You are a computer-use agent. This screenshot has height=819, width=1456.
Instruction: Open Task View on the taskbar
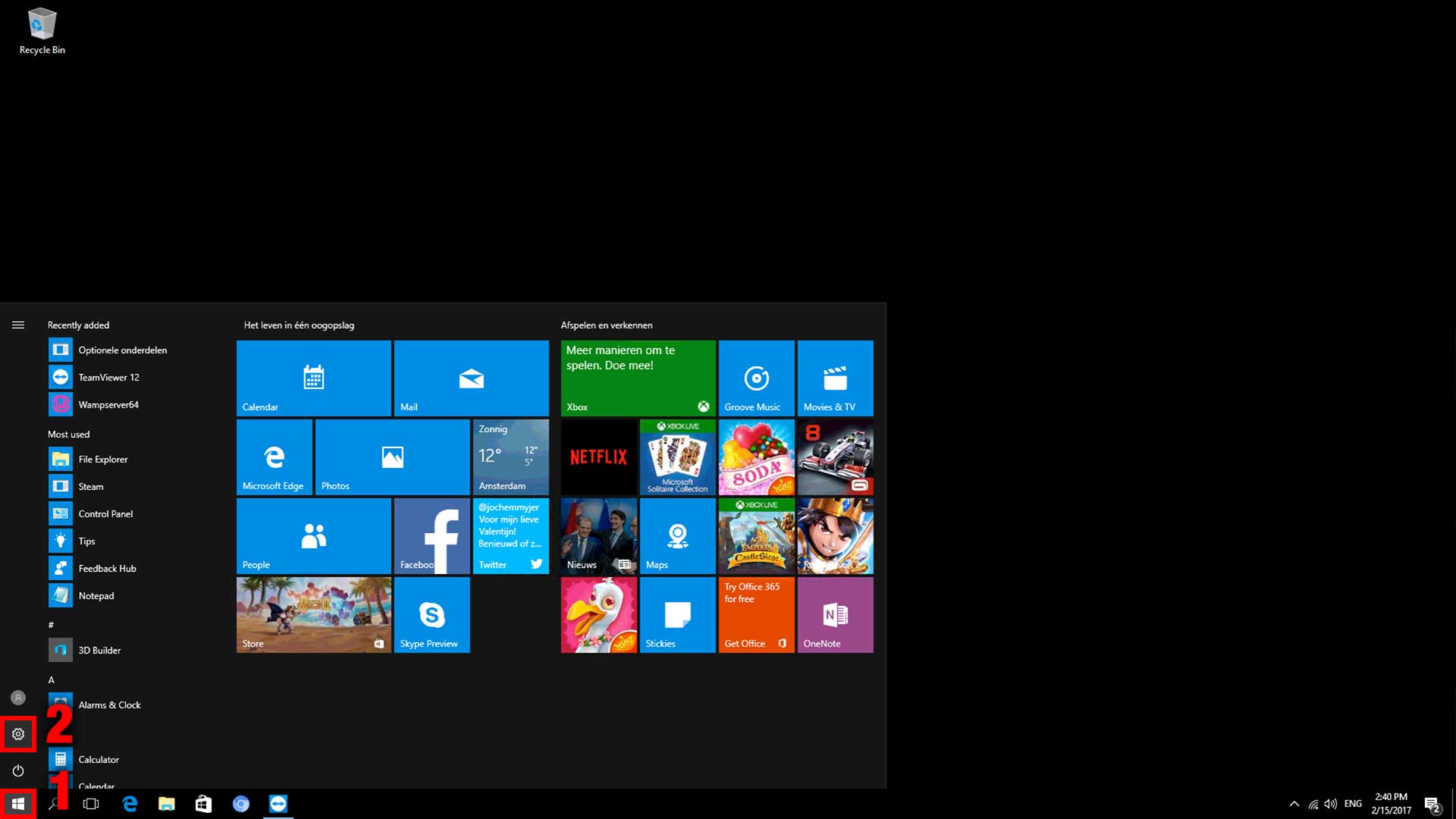click(x=91, y=804)
